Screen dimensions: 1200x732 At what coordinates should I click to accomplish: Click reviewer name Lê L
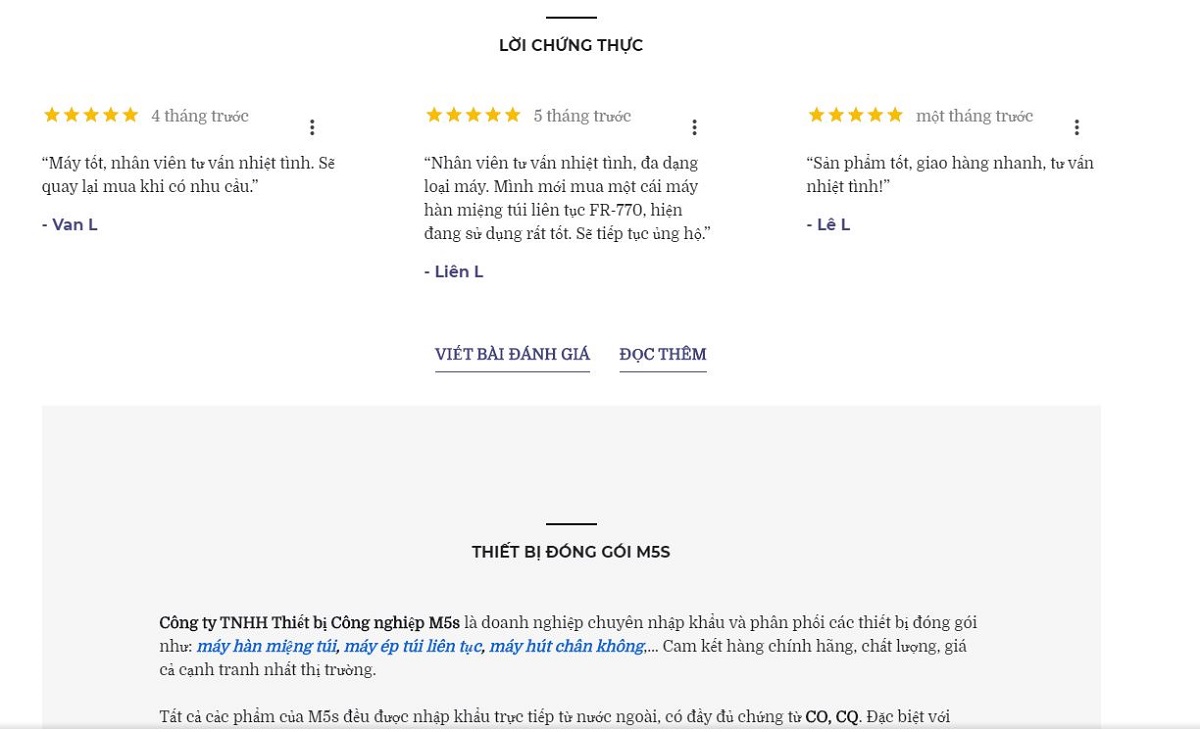tap(829, 225)
